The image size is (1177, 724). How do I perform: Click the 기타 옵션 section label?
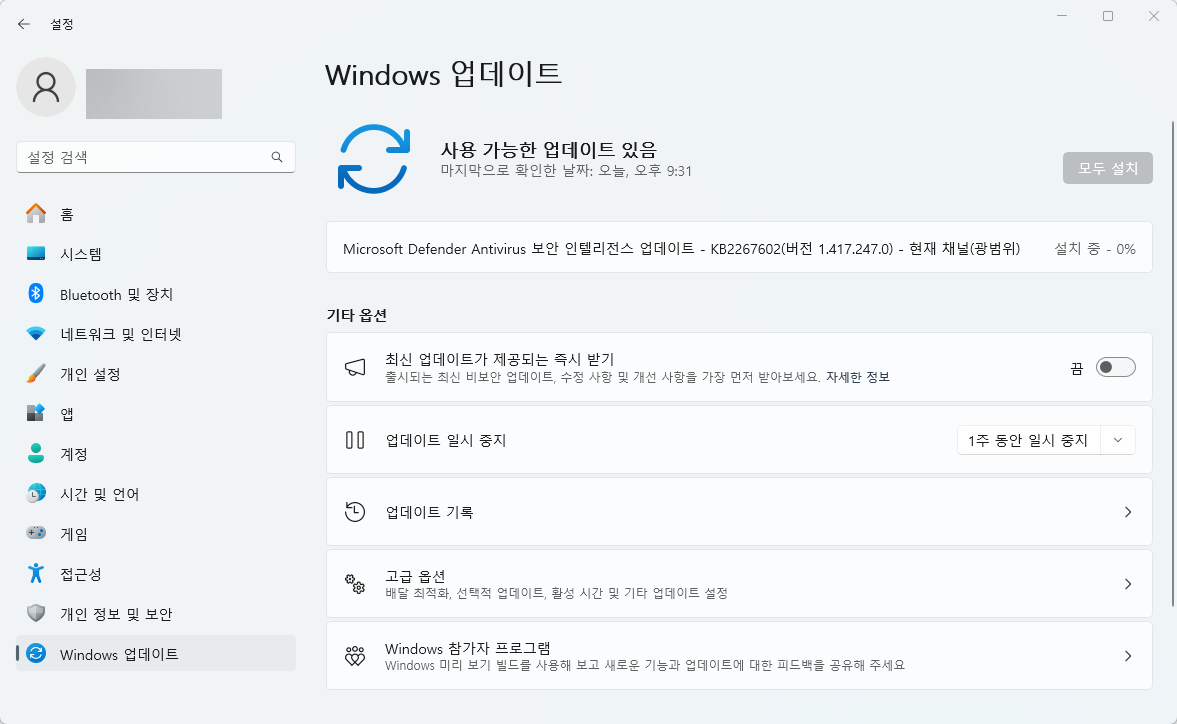click(357, 315)
